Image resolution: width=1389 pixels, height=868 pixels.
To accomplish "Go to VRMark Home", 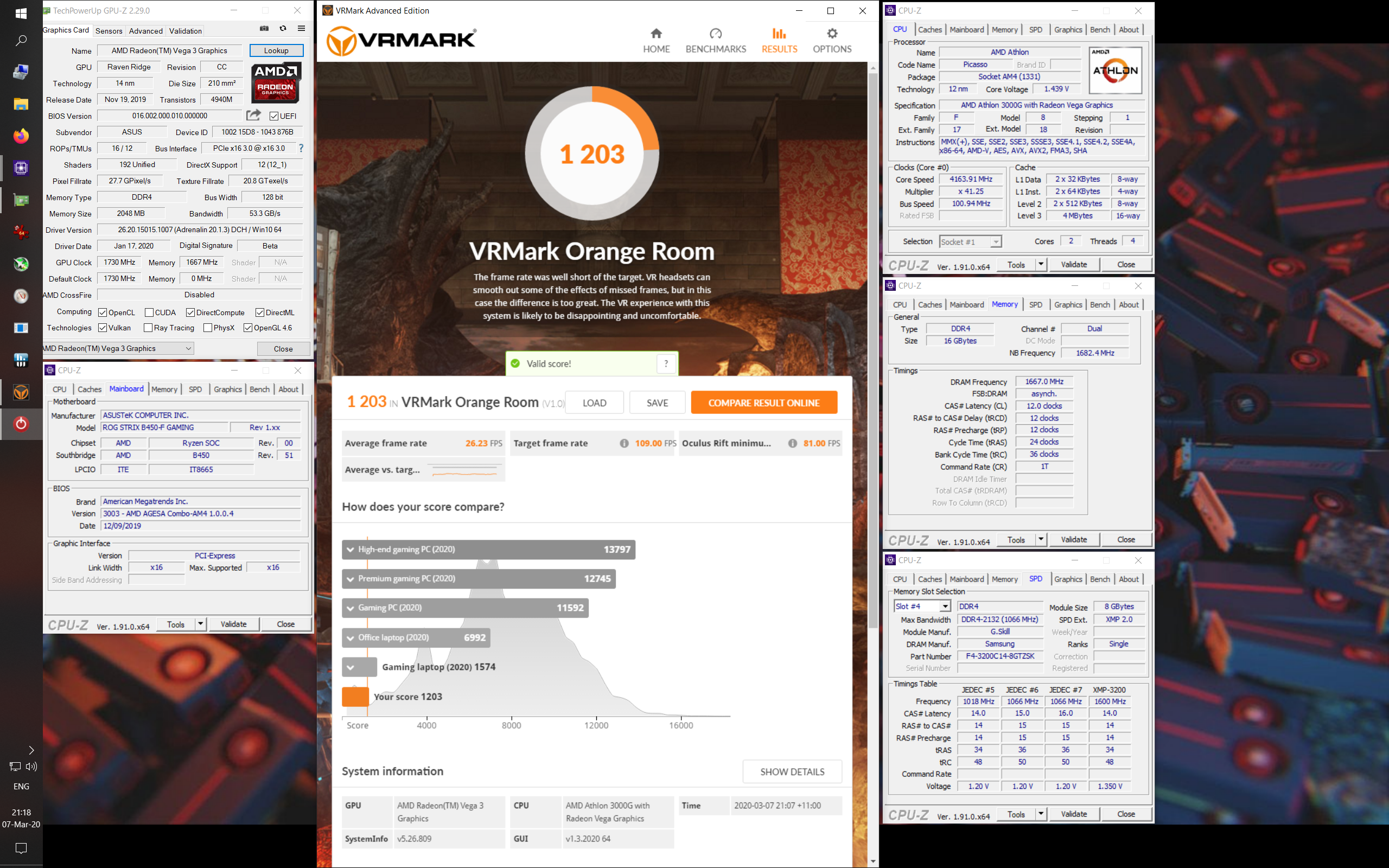I will coord(656,41).
